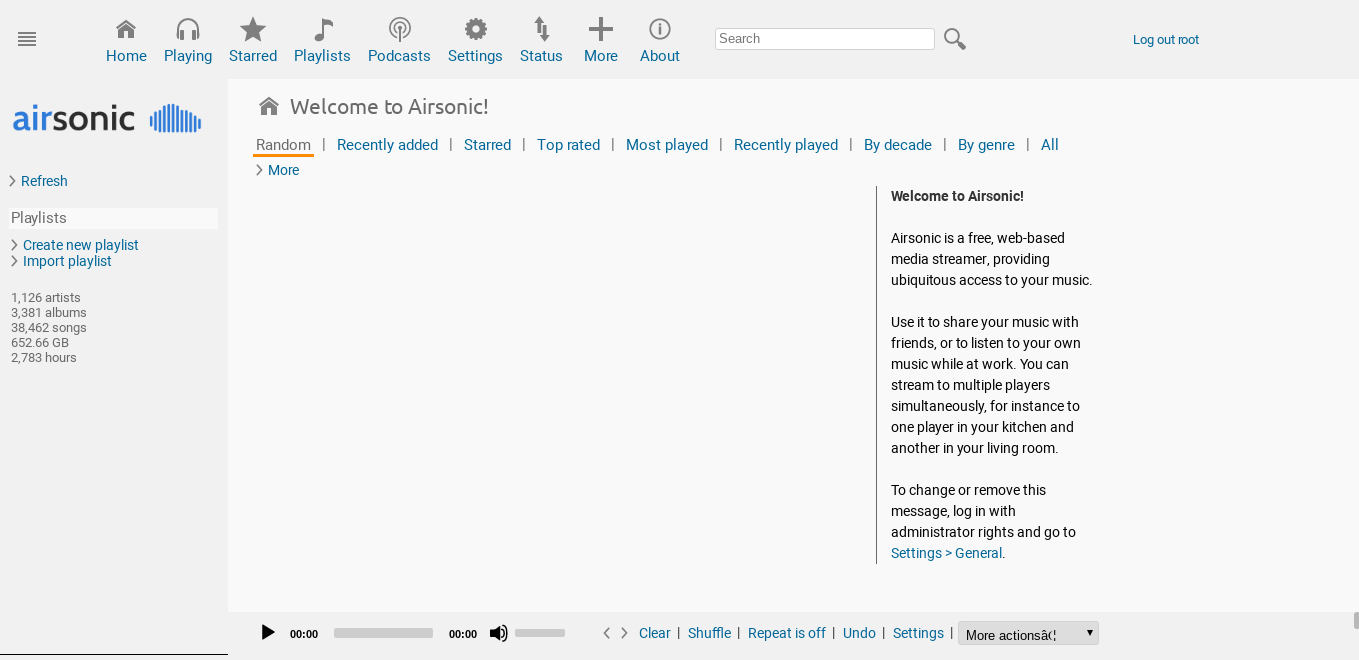Enable Shuffle for the playlist
The height and width of the screenshot is (660, 1359).
[x=709, y=633]
